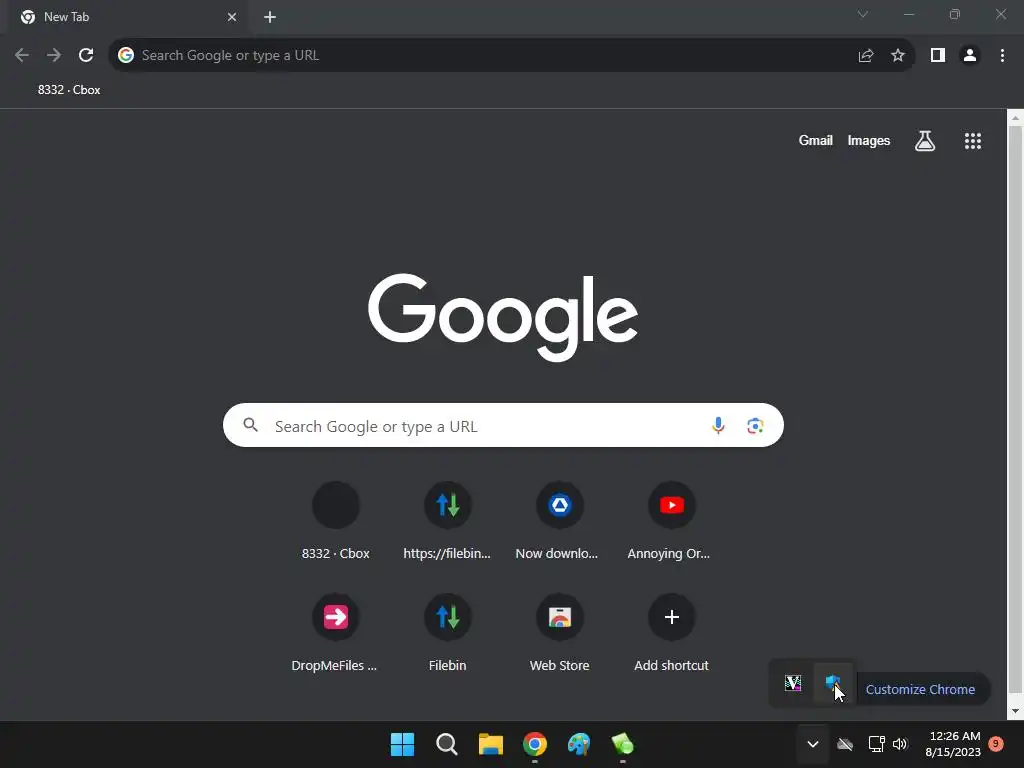
Task: Open the Paint app from taskbar
Action: tap(579, 744)
